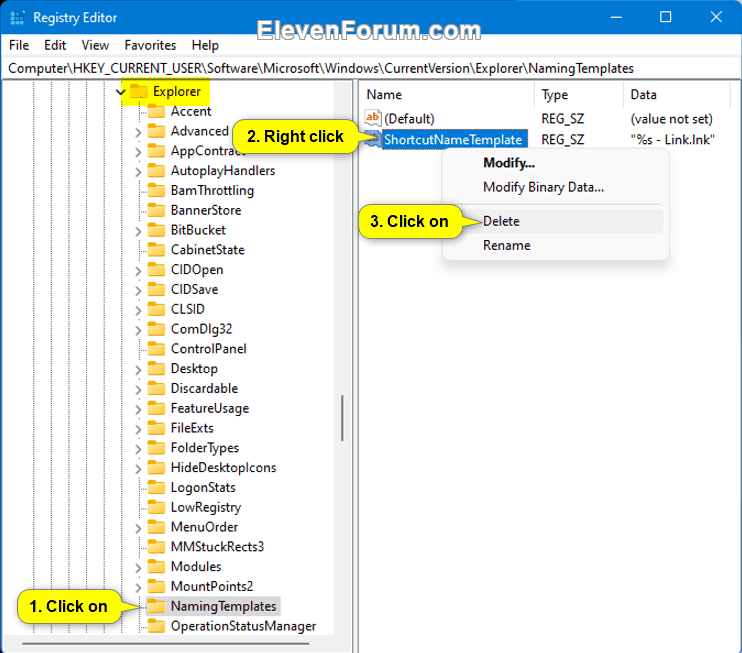Screen dimensions: 742x653
Task: Click the CabinetState folder icon
Action: [x=156, y=250]
